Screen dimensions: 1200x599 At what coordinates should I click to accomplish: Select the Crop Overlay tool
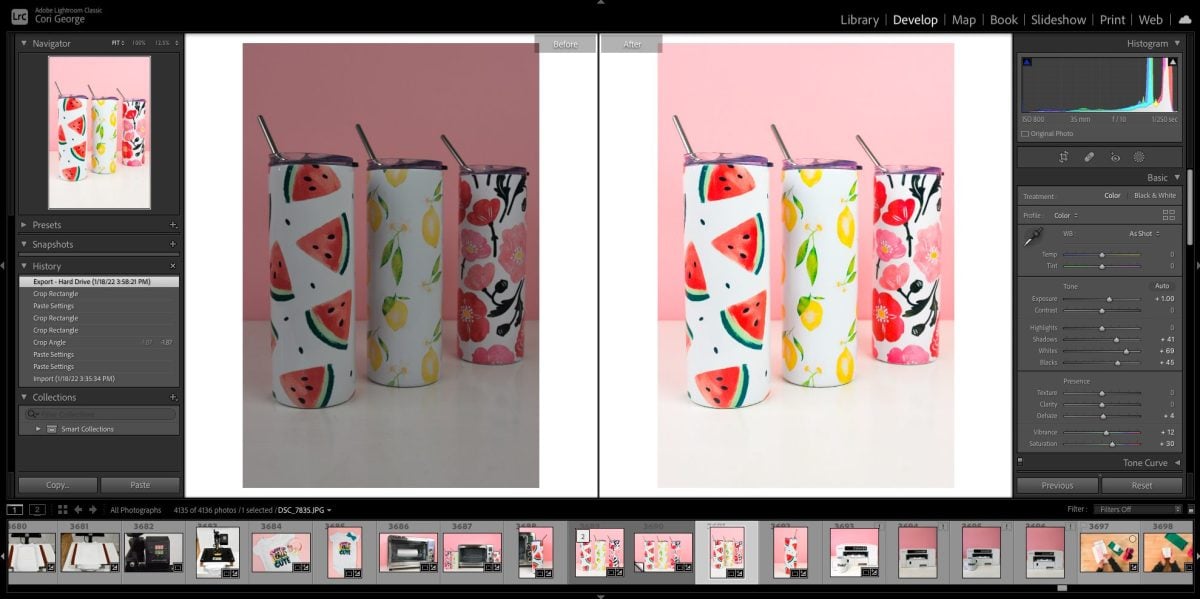tap(1064, 157)
